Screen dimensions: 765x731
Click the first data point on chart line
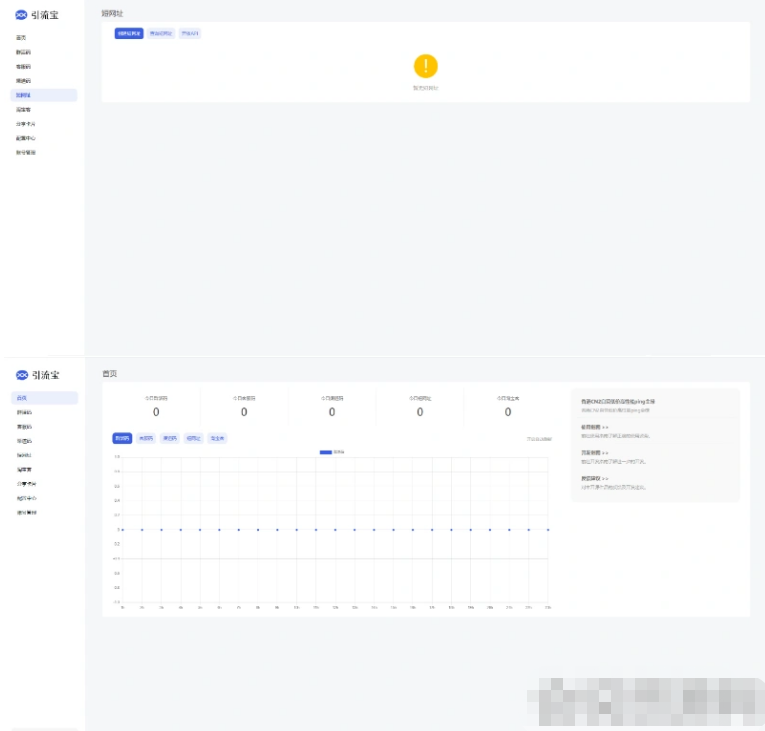(123, 529)
